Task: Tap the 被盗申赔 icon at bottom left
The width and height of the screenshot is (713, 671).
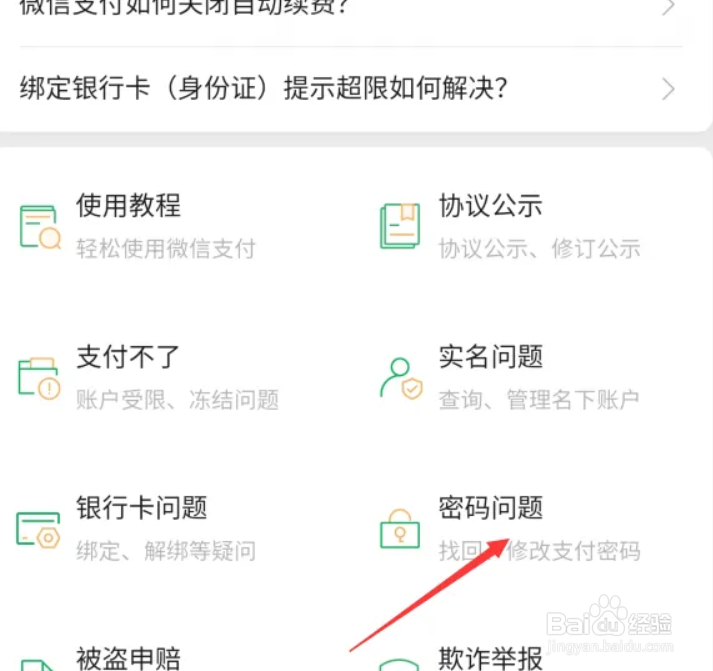Action: [x=38, y=665]
